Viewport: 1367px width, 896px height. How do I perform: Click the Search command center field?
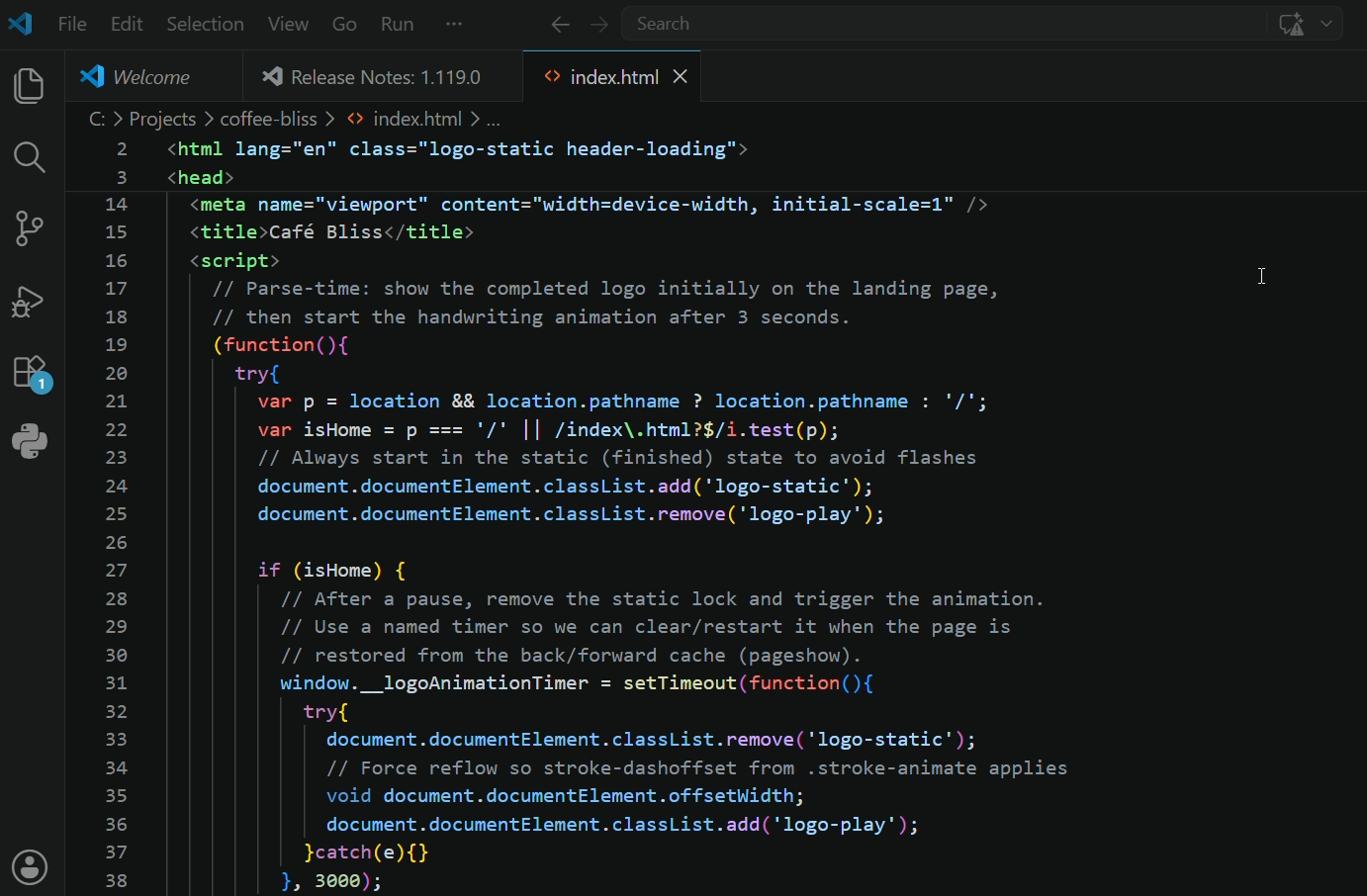click(943, 24)
